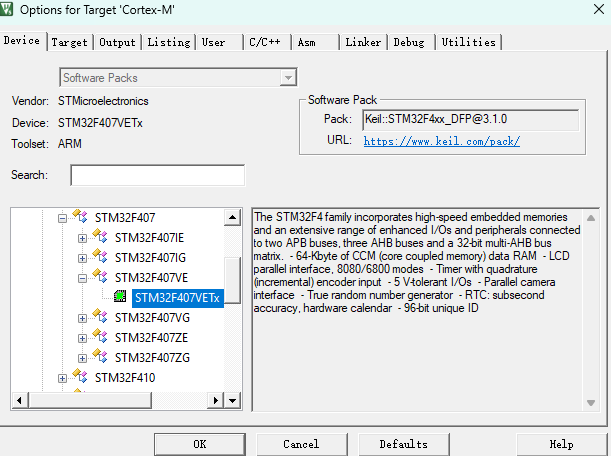Click the Defaults button
611x456 pixels.
point(404,444)
